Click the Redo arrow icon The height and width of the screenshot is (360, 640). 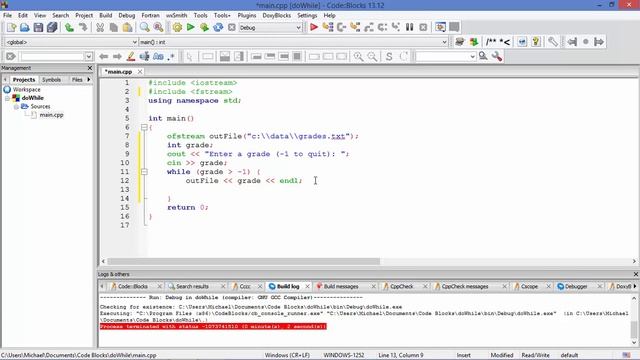coord(83,27)
